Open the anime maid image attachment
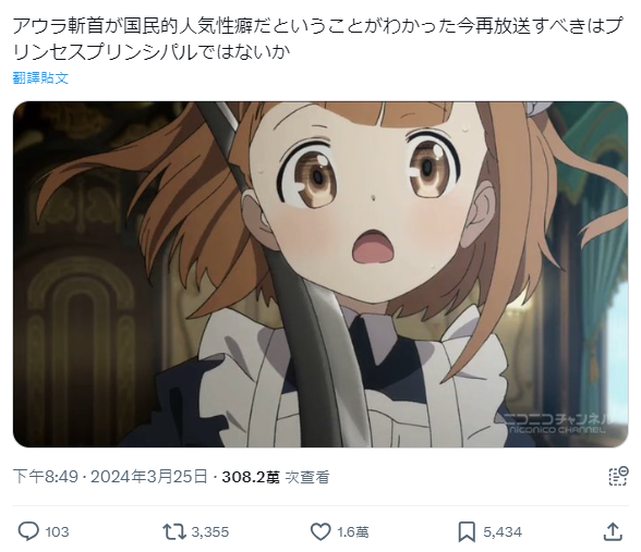 pyautogui.click(x=320, y=274)
